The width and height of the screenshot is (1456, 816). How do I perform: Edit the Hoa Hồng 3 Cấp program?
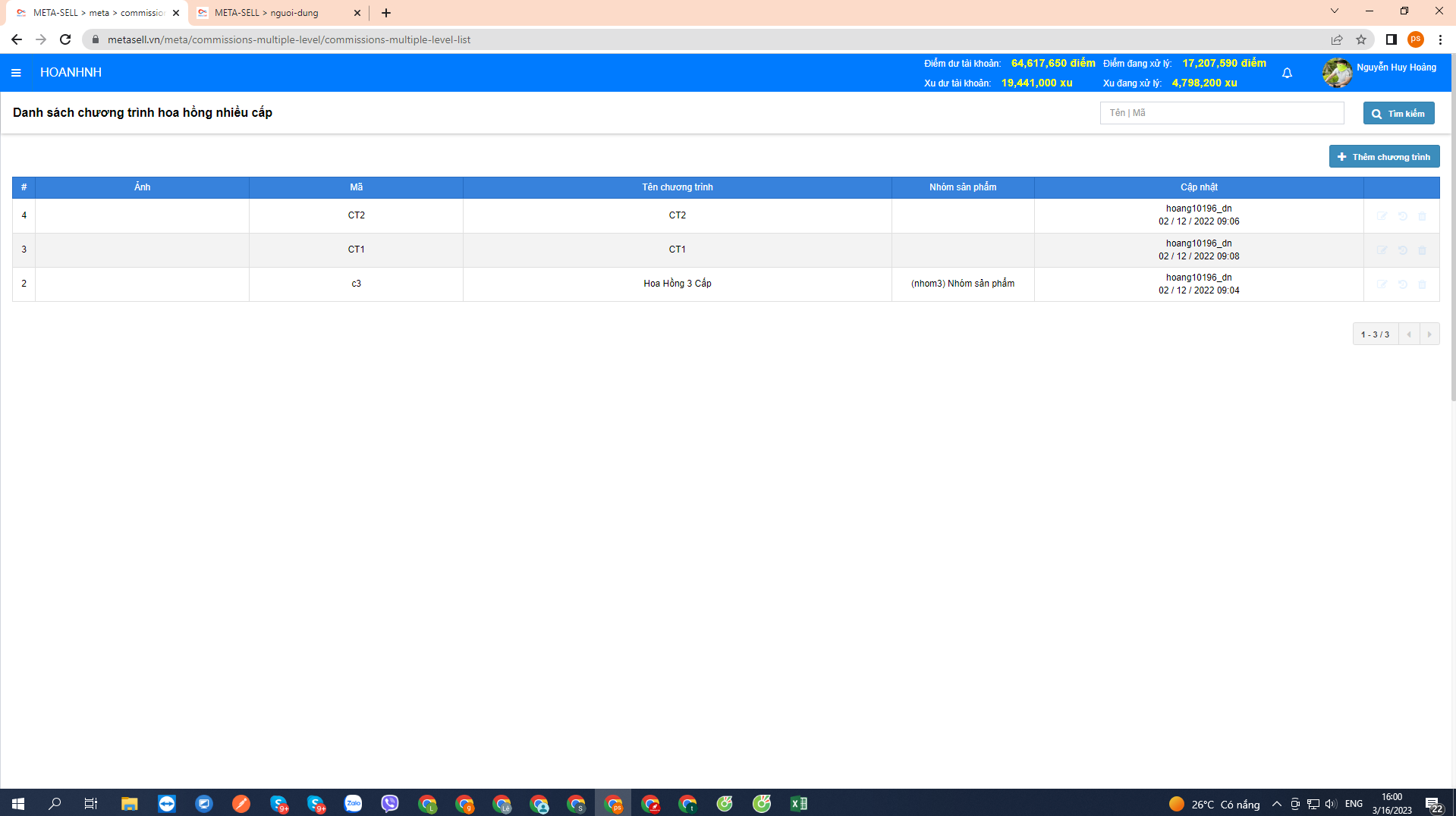click(1382, 284)
